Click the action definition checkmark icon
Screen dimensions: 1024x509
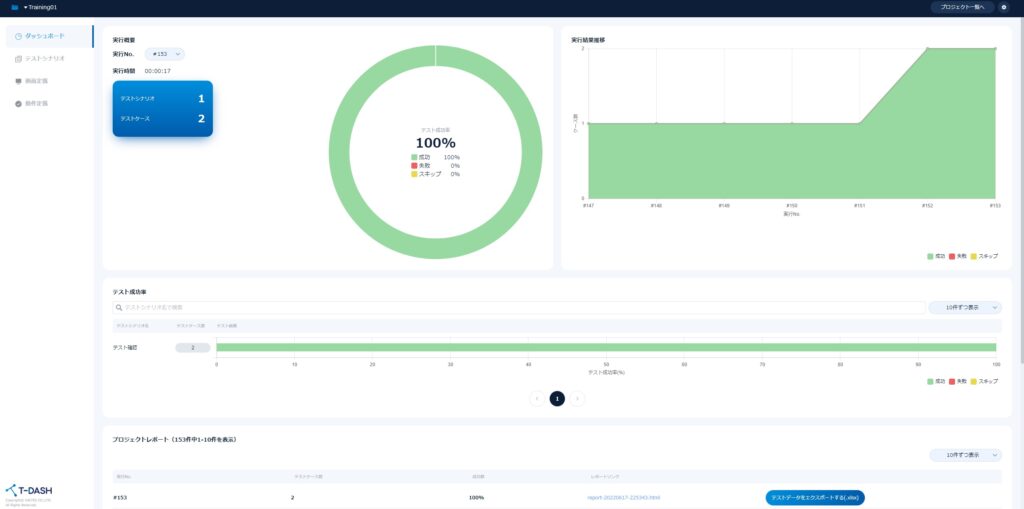click(18, 104)
